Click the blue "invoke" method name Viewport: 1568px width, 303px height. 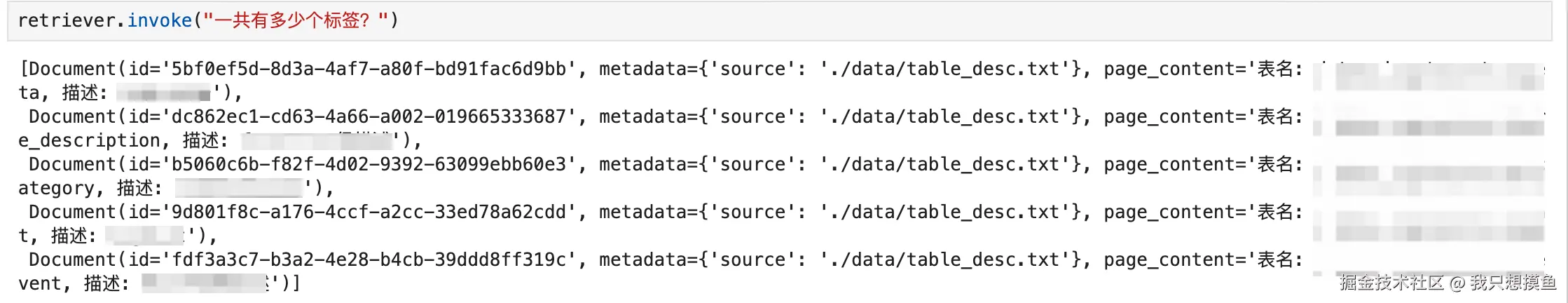(159, 20)
